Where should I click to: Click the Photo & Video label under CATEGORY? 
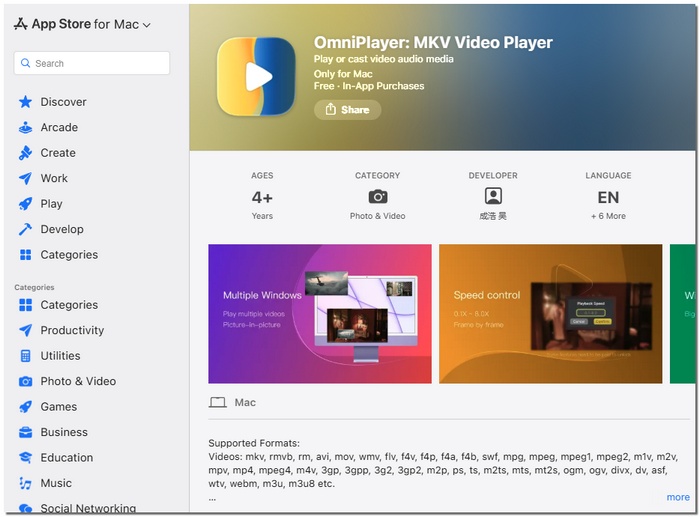pos(378,216)
